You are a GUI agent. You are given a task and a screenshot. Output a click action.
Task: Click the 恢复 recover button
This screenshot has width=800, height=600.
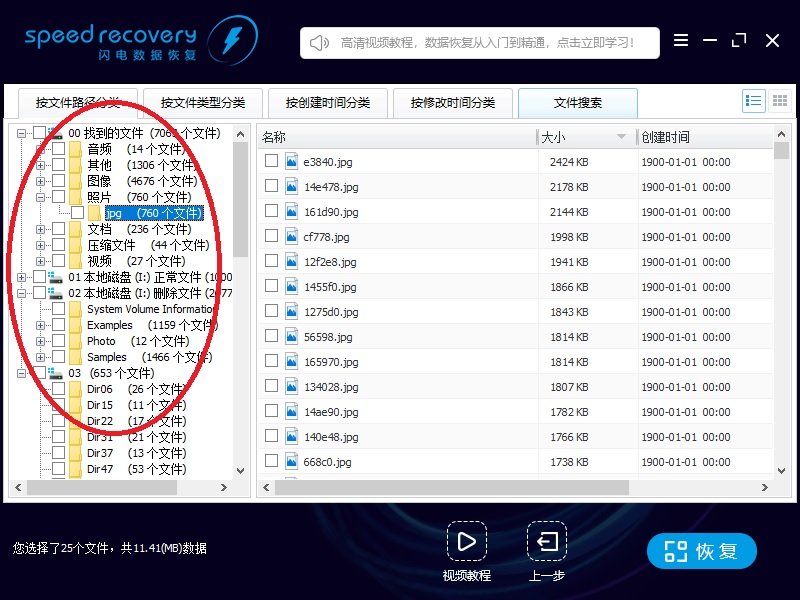701,550
